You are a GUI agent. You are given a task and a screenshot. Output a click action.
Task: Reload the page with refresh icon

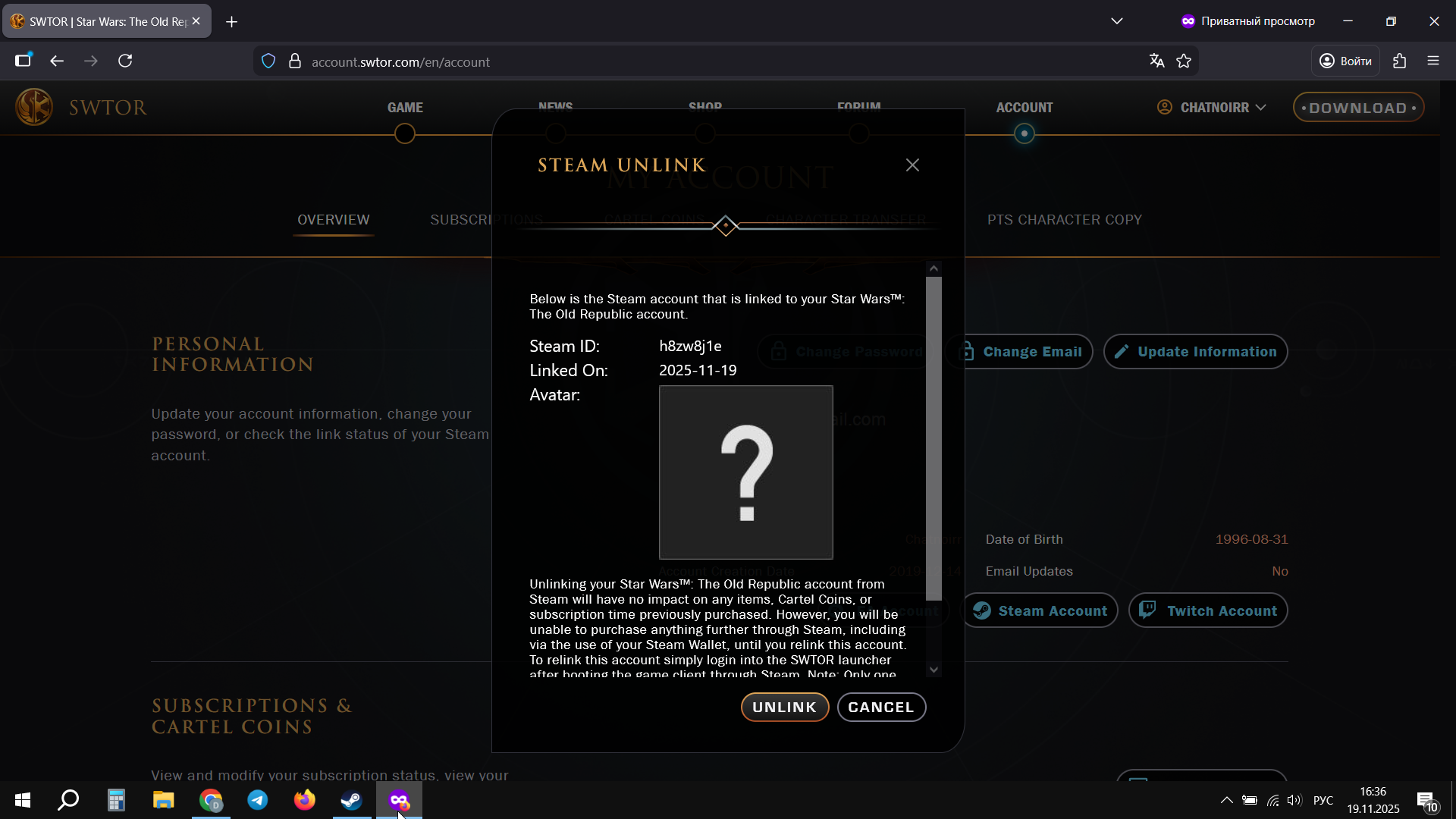[x=125, y=61]
